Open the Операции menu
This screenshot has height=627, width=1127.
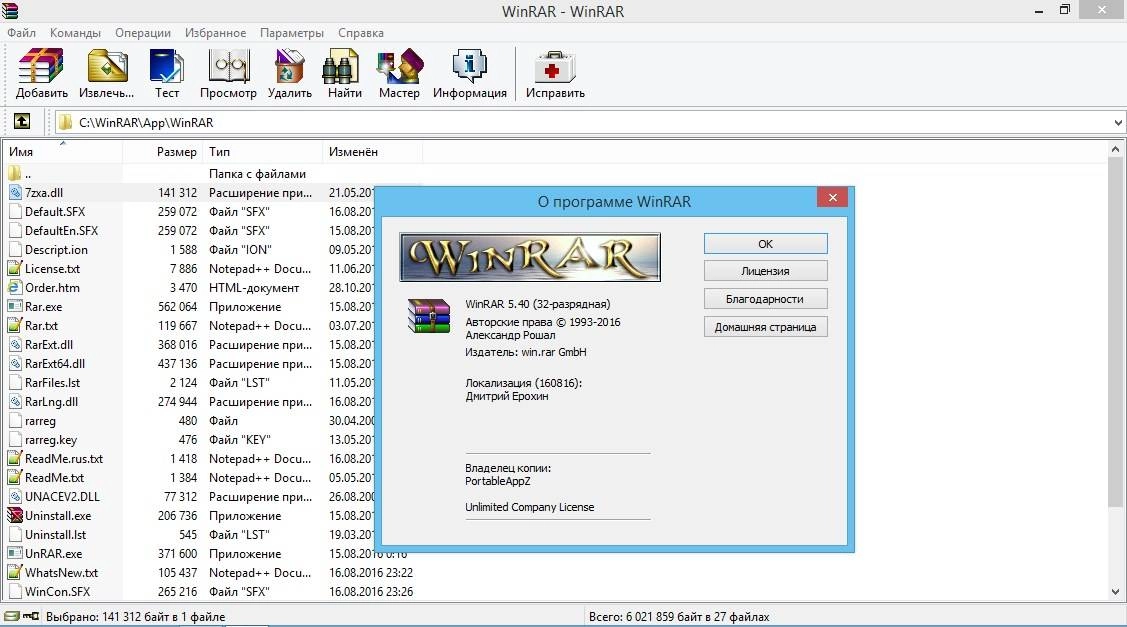[x=143, y=33]
